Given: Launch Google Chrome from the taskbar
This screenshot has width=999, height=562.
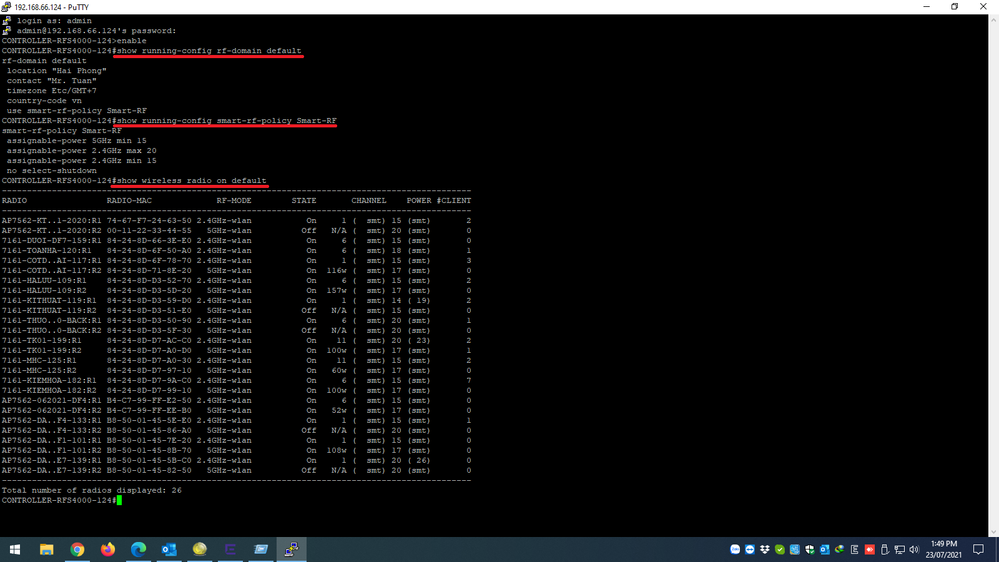Looking at the screenshot, I should [77, 549].
